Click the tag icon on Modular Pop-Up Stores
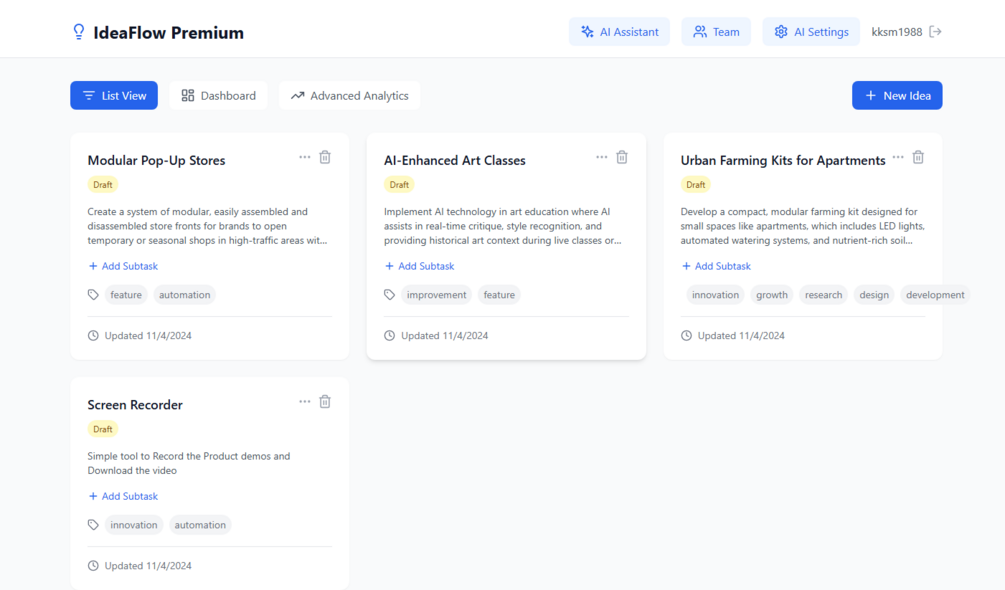The image size is (1005, 590). [92, 294]
